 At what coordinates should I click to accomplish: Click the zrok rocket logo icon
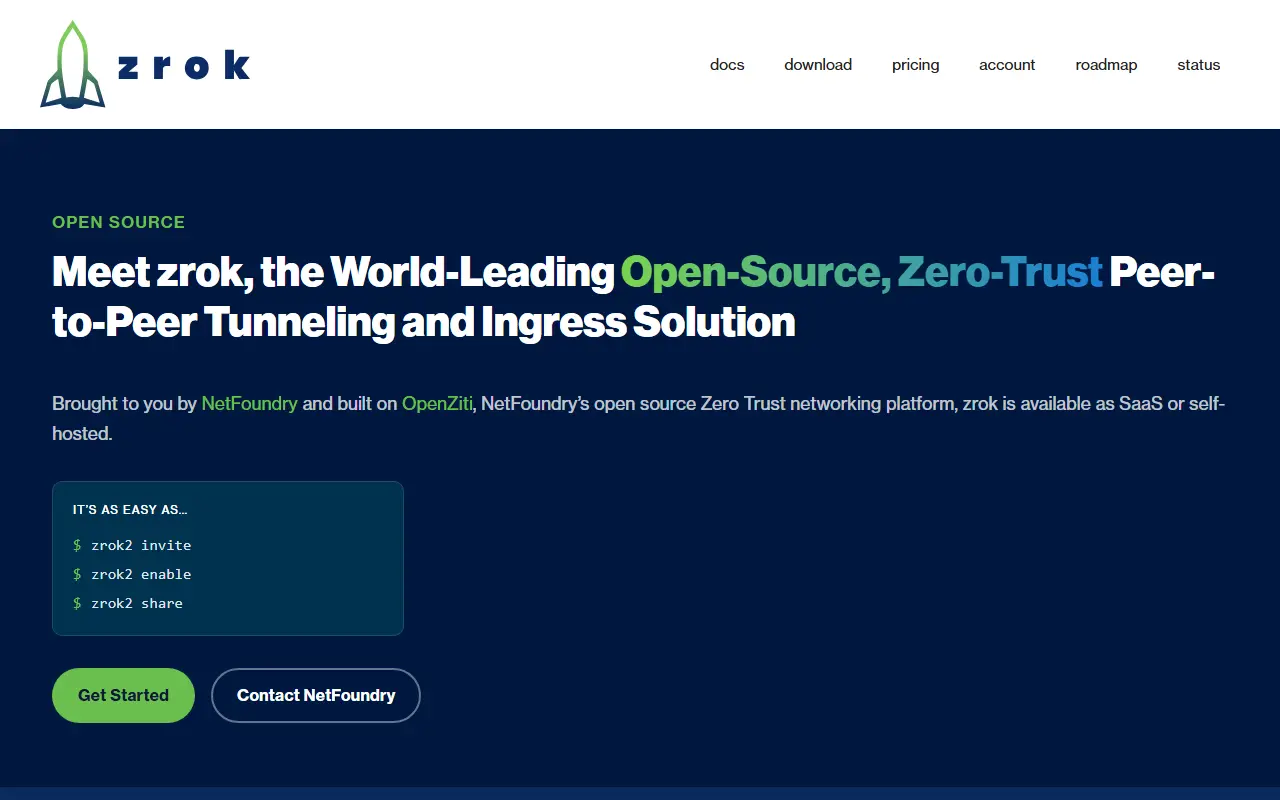tap(73, 64)
